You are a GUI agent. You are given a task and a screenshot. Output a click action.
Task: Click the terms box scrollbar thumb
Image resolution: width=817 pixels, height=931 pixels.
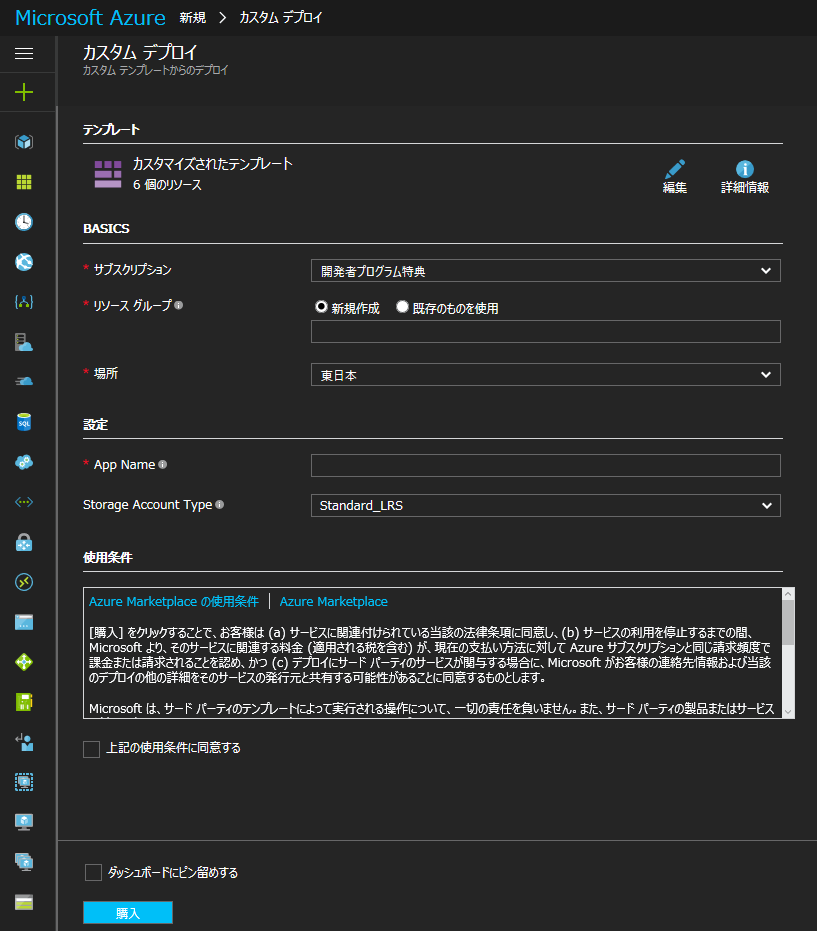pos(788,623)
